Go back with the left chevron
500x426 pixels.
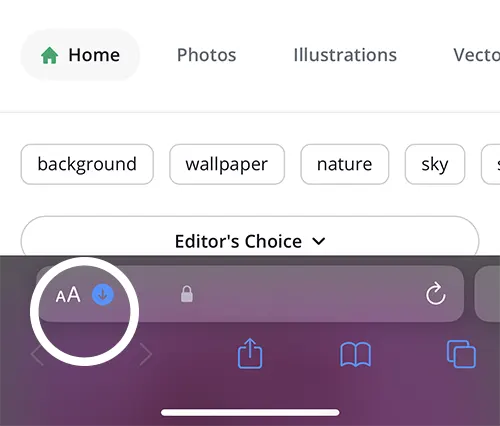tap(37, 354)
